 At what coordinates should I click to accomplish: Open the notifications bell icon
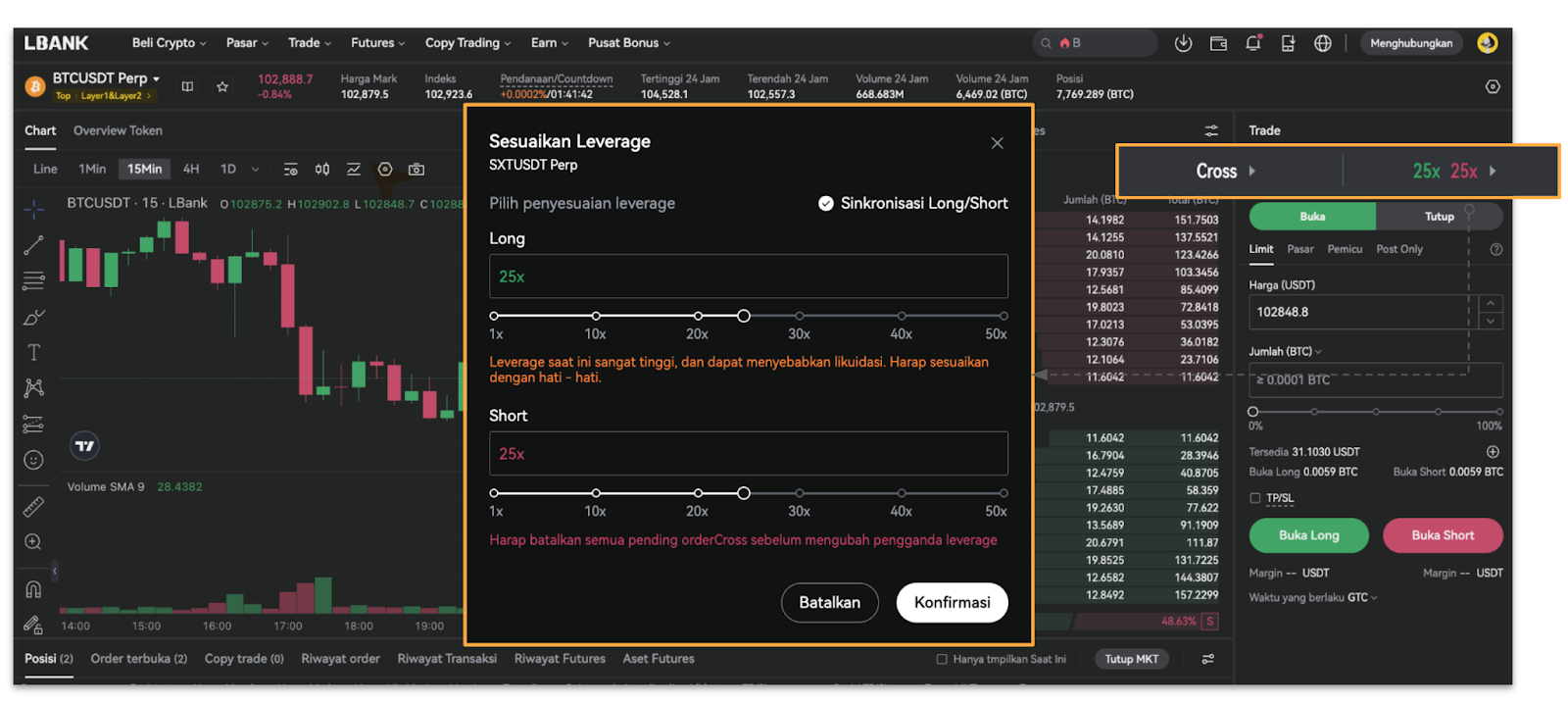(1252, 43)
